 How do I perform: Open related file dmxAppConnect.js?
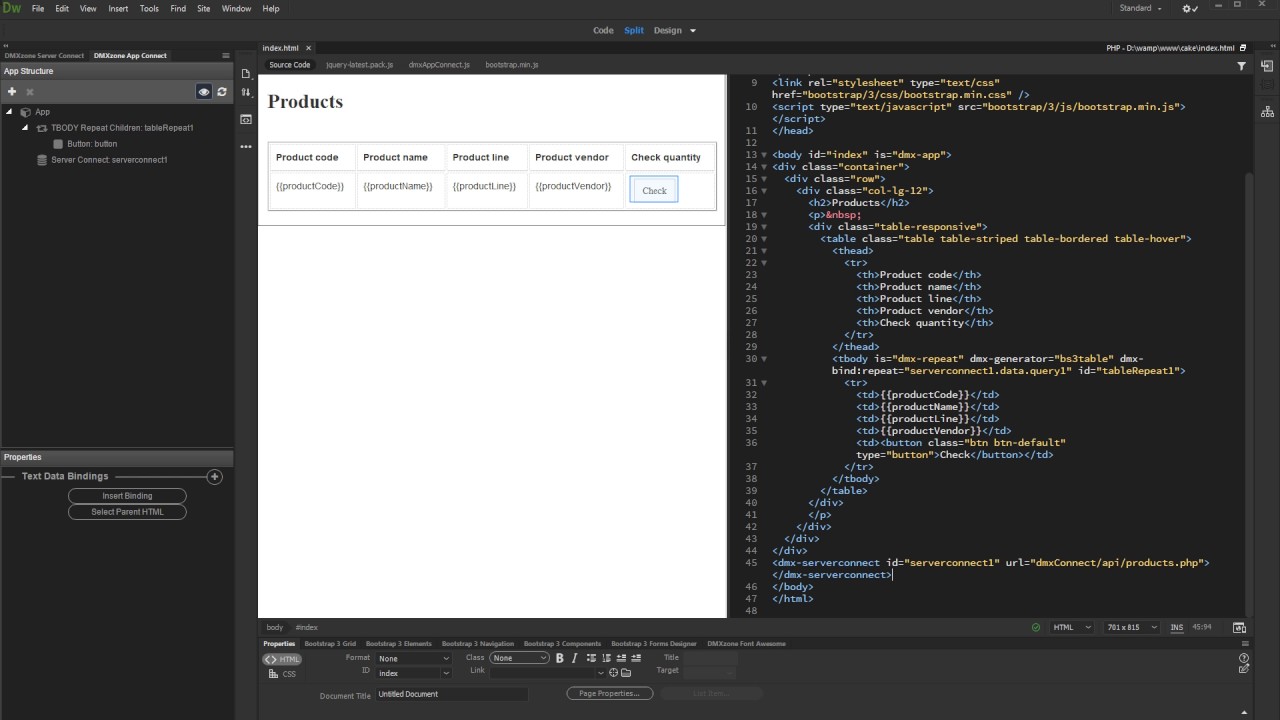[x=439, y=65]
